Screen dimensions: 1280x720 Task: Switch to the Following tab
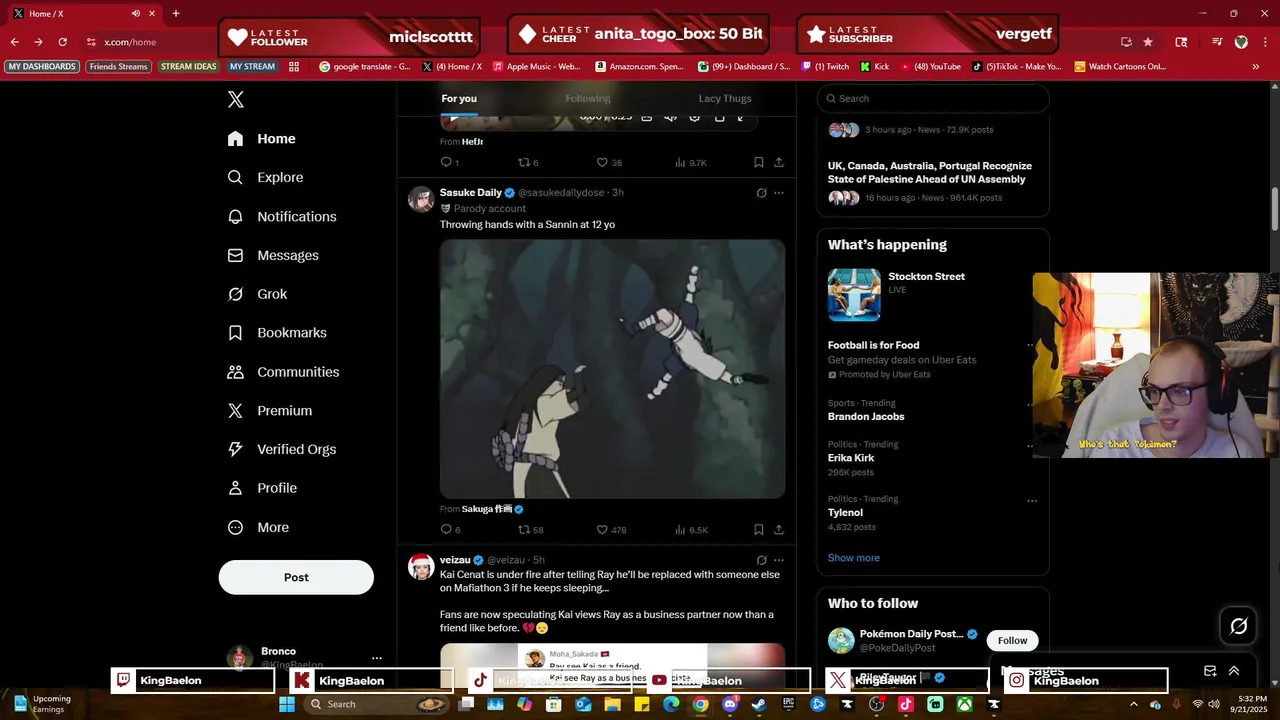pos(588,98)
